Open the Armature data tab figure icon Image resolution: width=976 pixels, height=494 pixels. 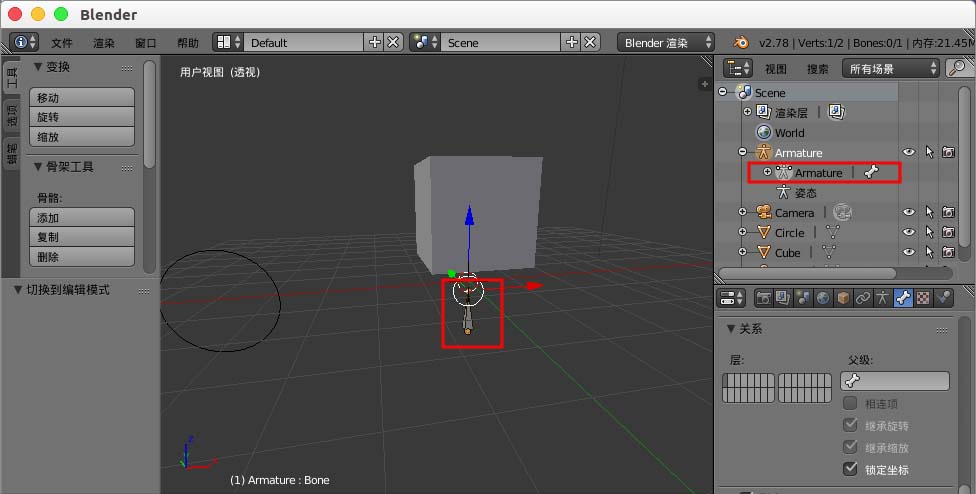click(883, 298)
